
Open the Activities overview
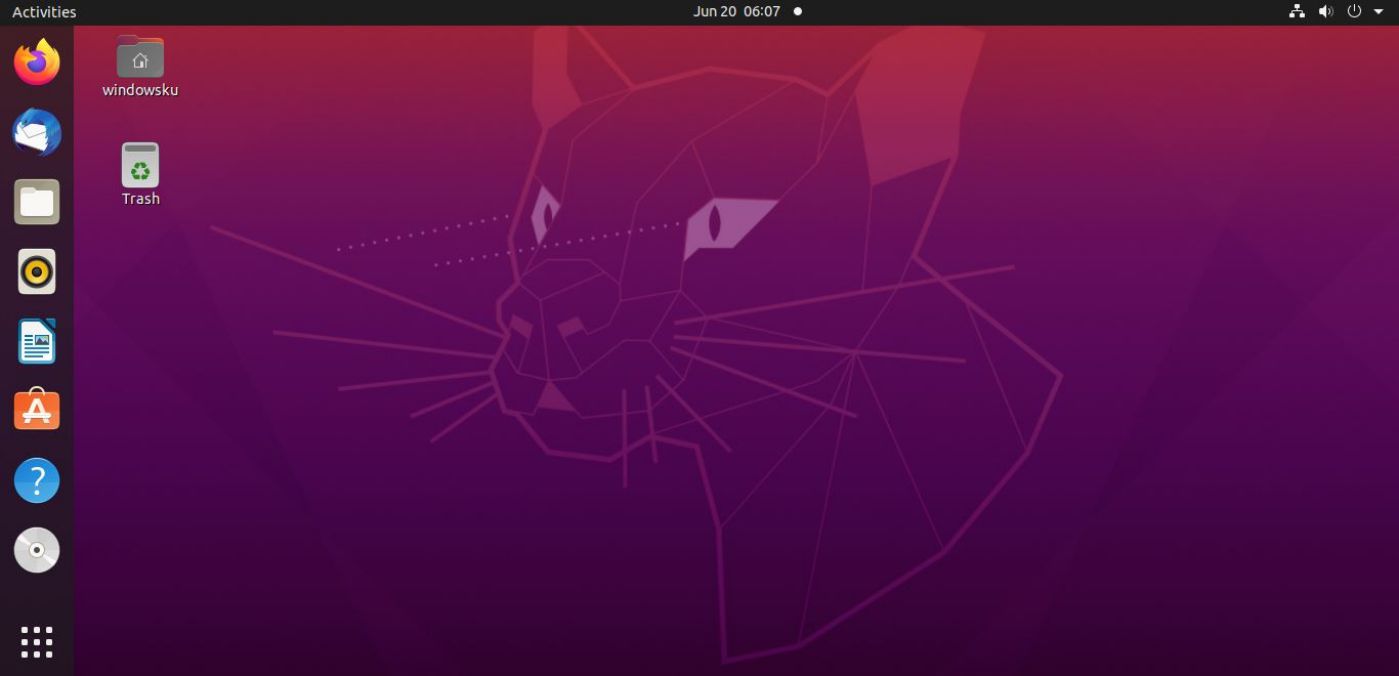point(44,12)
